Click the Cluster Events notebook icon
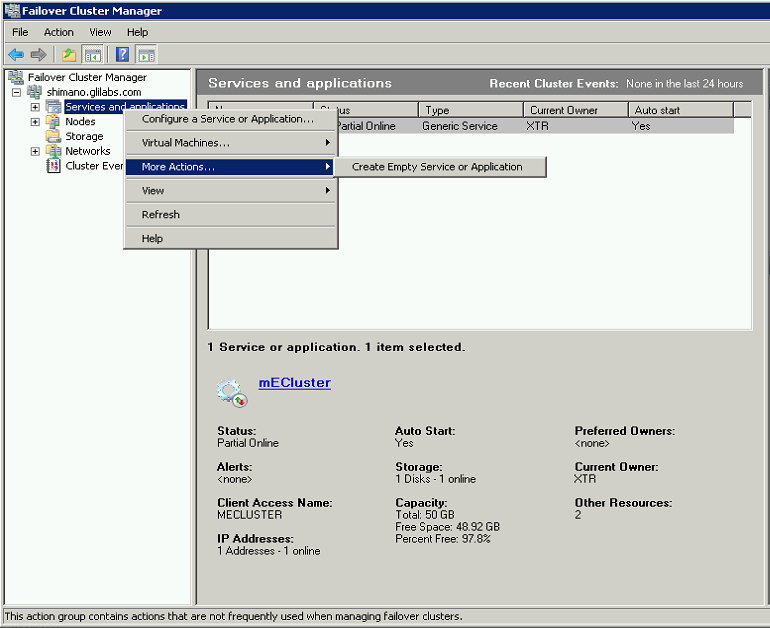The width and height of the screenshot is (770, 628). [x=54, y=166]
